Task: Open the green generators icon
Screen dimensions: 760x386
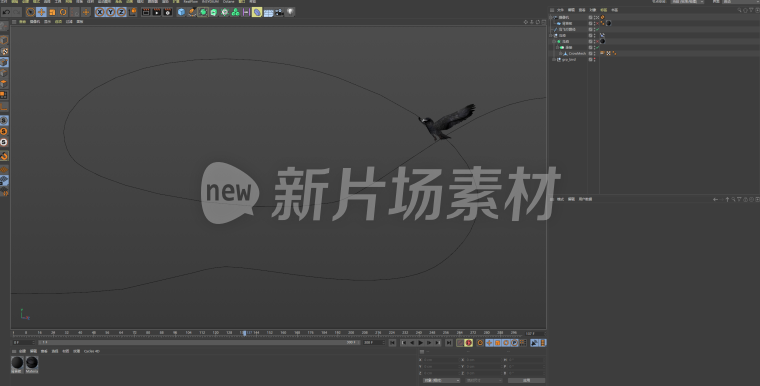Action: tap(203, 12)
